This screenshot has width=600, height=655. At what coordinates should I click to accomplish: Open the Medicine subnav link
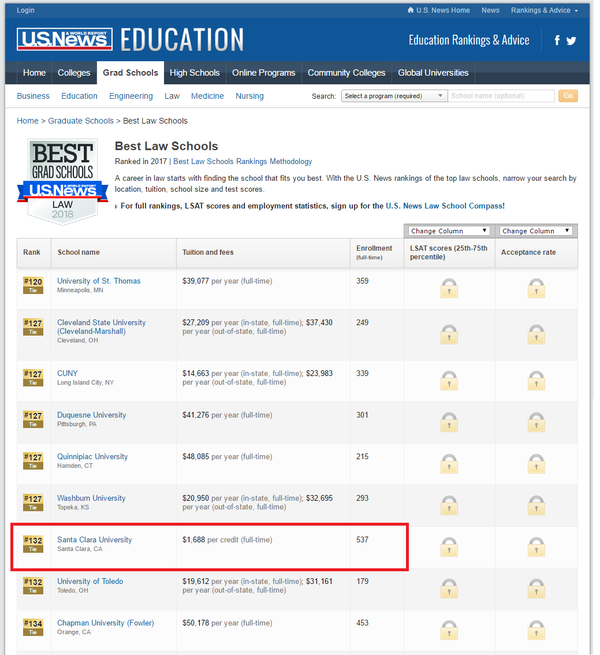[207, 96]
